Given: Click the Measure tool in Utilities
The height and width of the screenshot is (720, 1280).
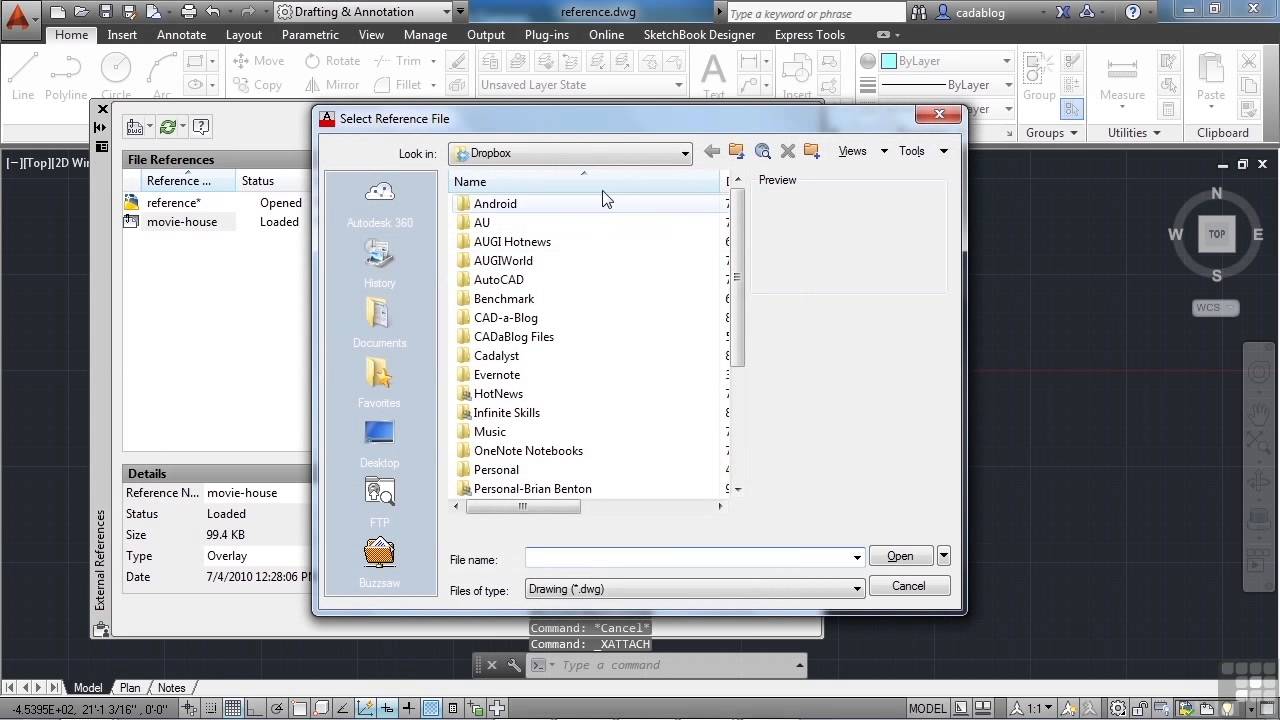Looking at the screenshot, I should 1122,76.
